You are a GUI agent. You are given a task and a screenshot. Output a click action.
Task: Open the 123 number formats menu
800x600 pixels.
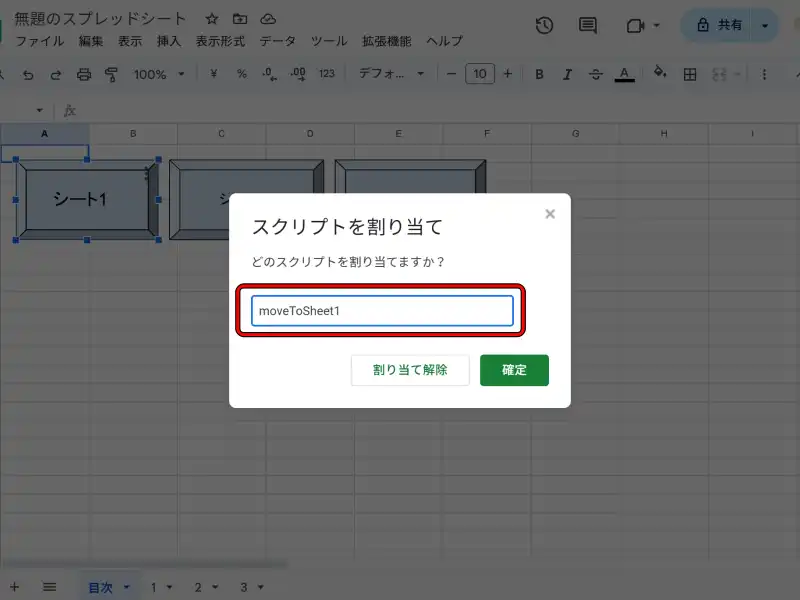coord(327,74)
